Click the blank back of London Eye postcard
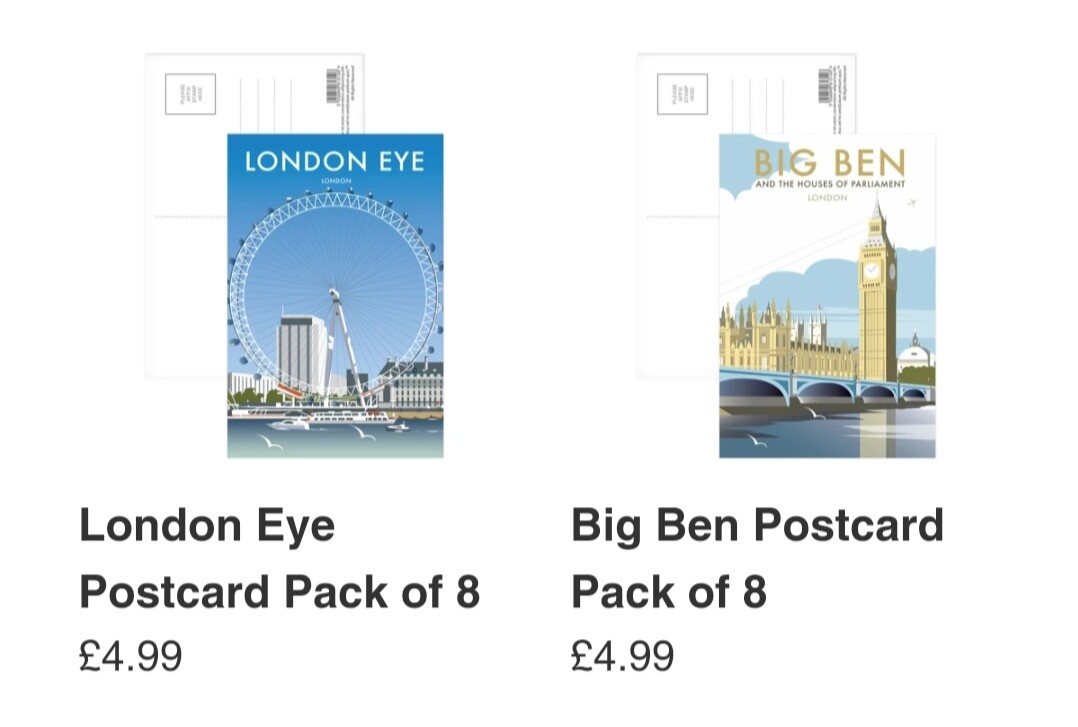 pyautogui.click(x=186, y=275)
